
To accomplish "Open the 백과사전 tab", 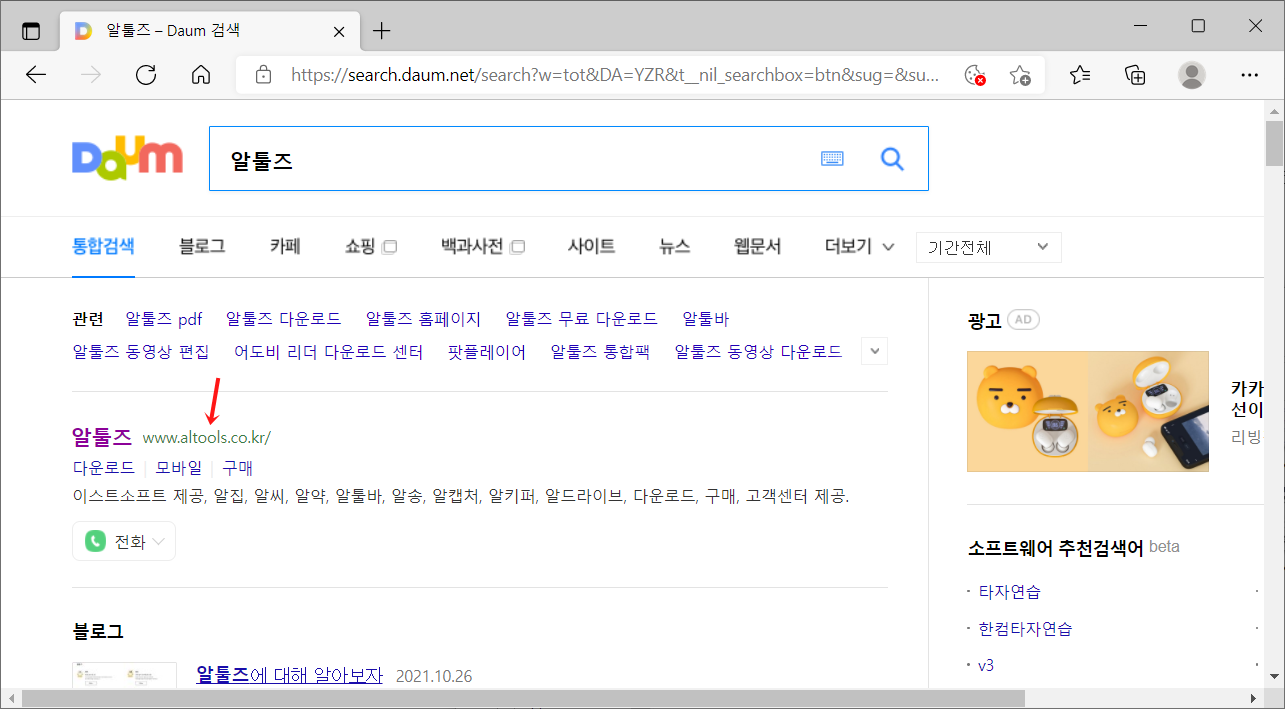I will [x=472, y=246].
